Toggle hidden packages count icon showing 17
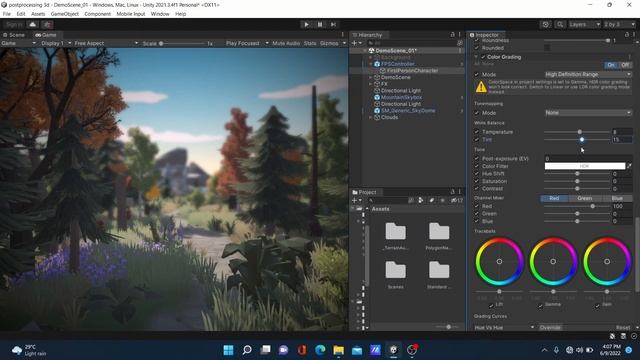Screen dimensions: 640x360 coord(457,200)
